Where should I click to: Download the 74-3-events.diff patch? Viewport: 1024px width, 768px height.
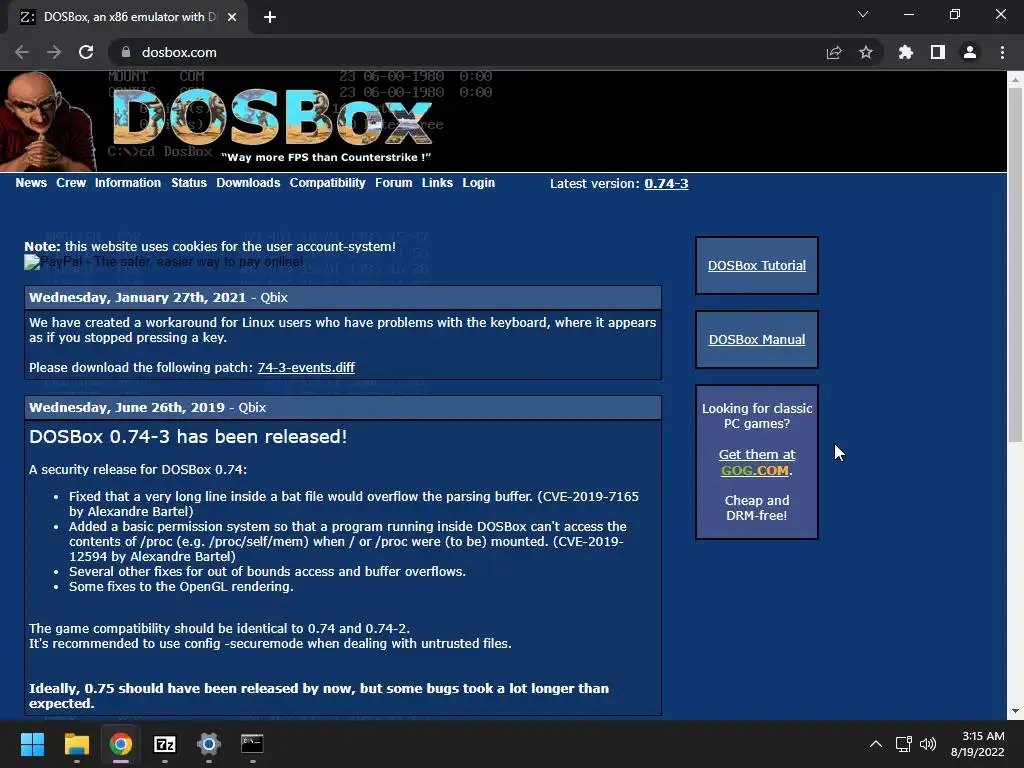tap(306, 368)
